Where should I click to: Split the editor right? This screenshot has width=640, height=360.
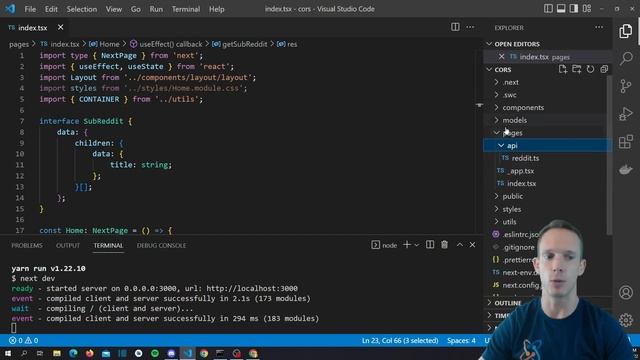(455, 27)
